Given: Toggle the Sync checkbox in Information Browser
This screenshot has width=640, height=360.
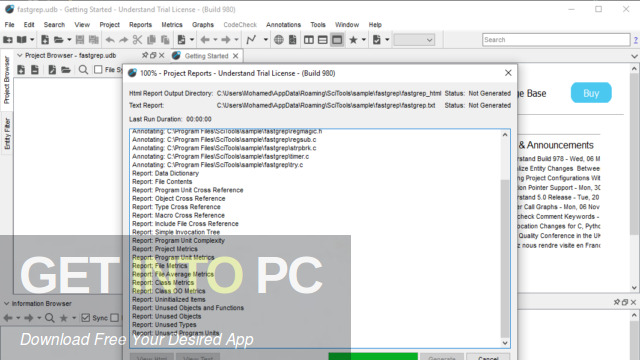Looking at the screenshot, I should coord(85,318).
